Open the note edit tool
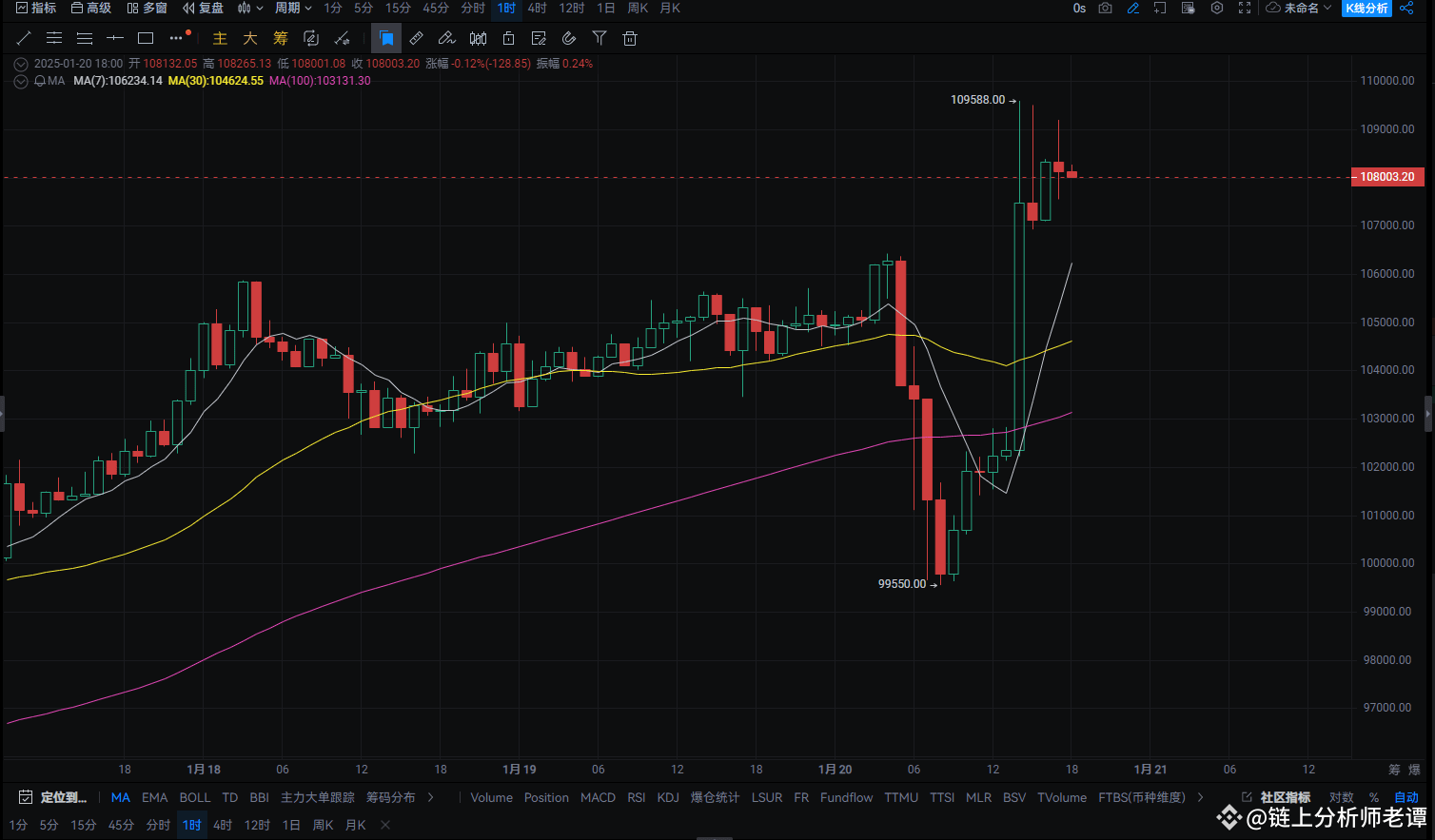This screenshot has height=840, width=1435. 539,38
